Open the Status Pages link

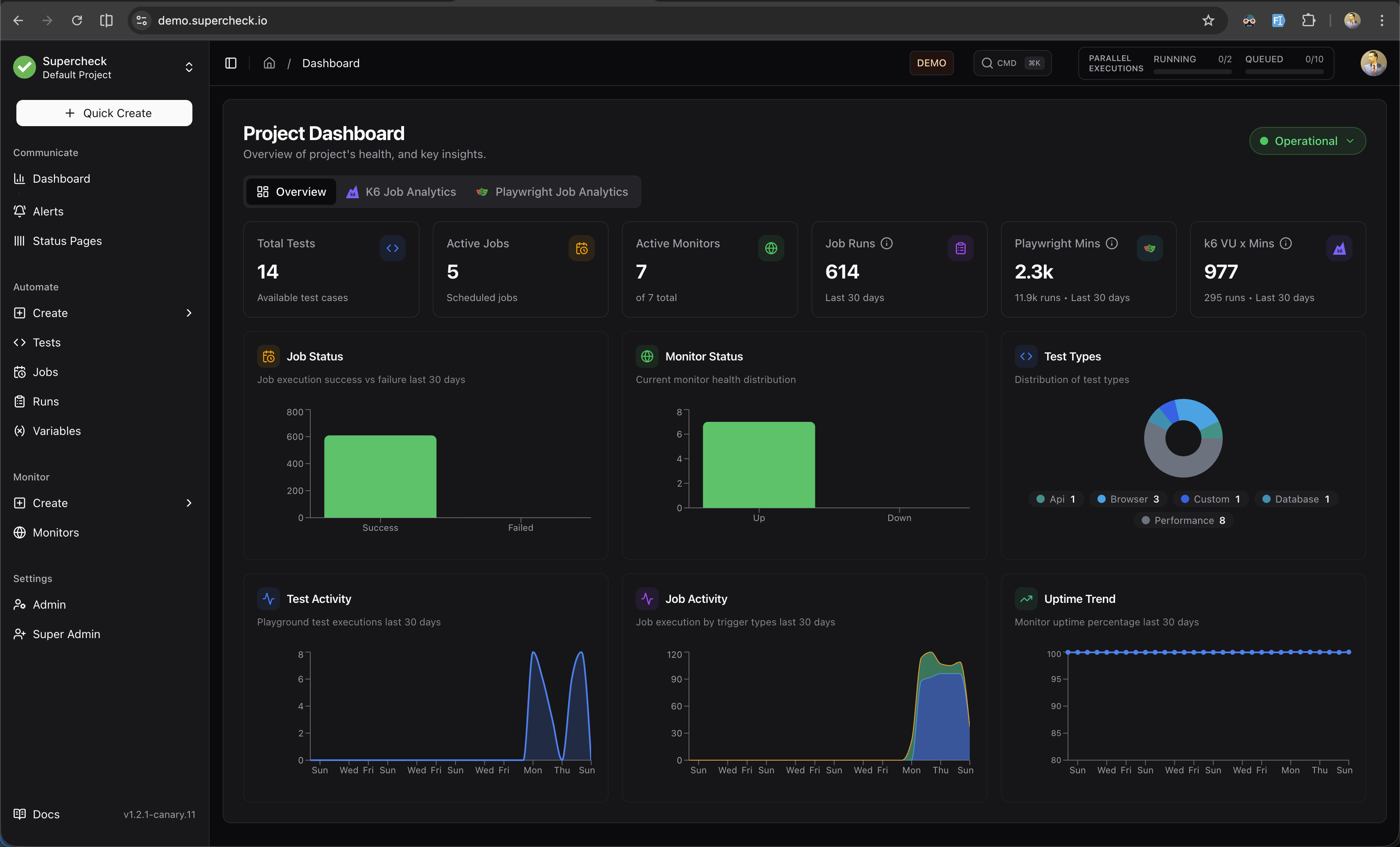[x=67, y=241]
